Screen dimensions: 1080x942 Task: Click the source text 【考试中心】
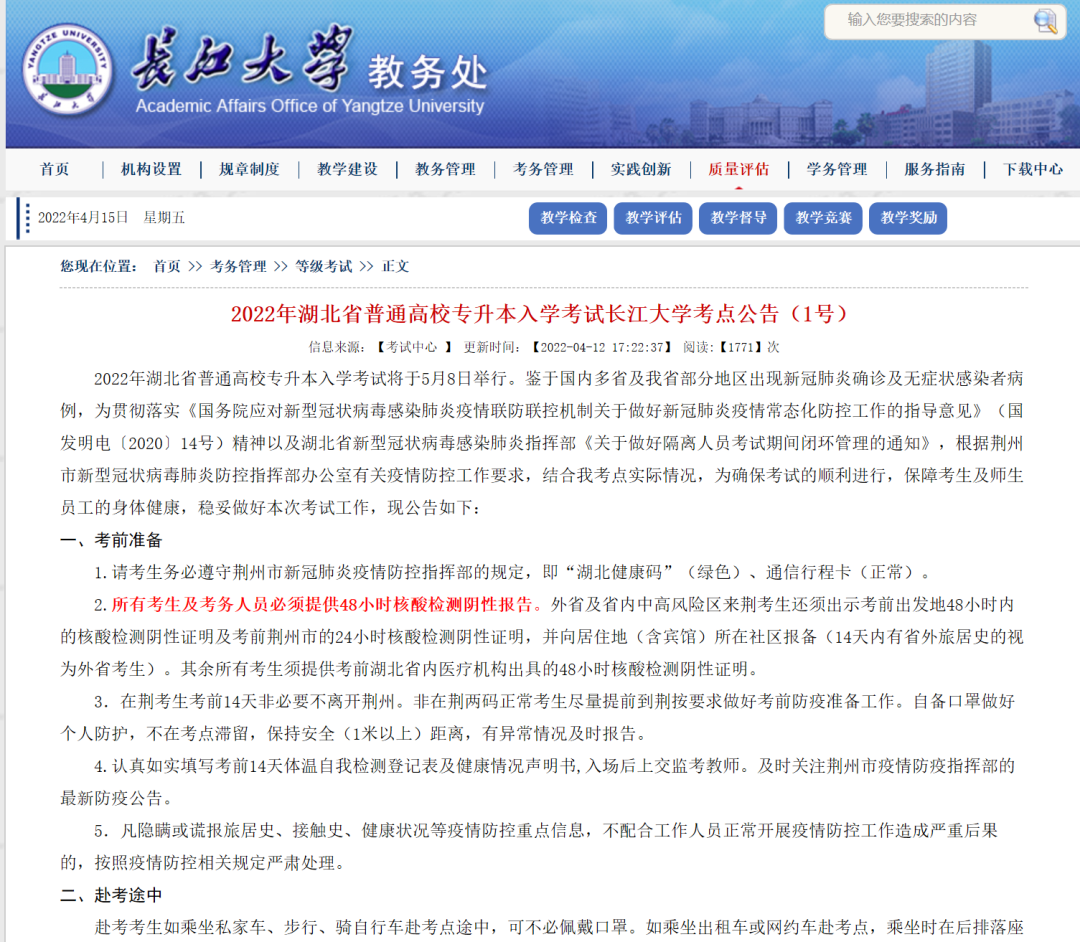(x=413, y=347)
